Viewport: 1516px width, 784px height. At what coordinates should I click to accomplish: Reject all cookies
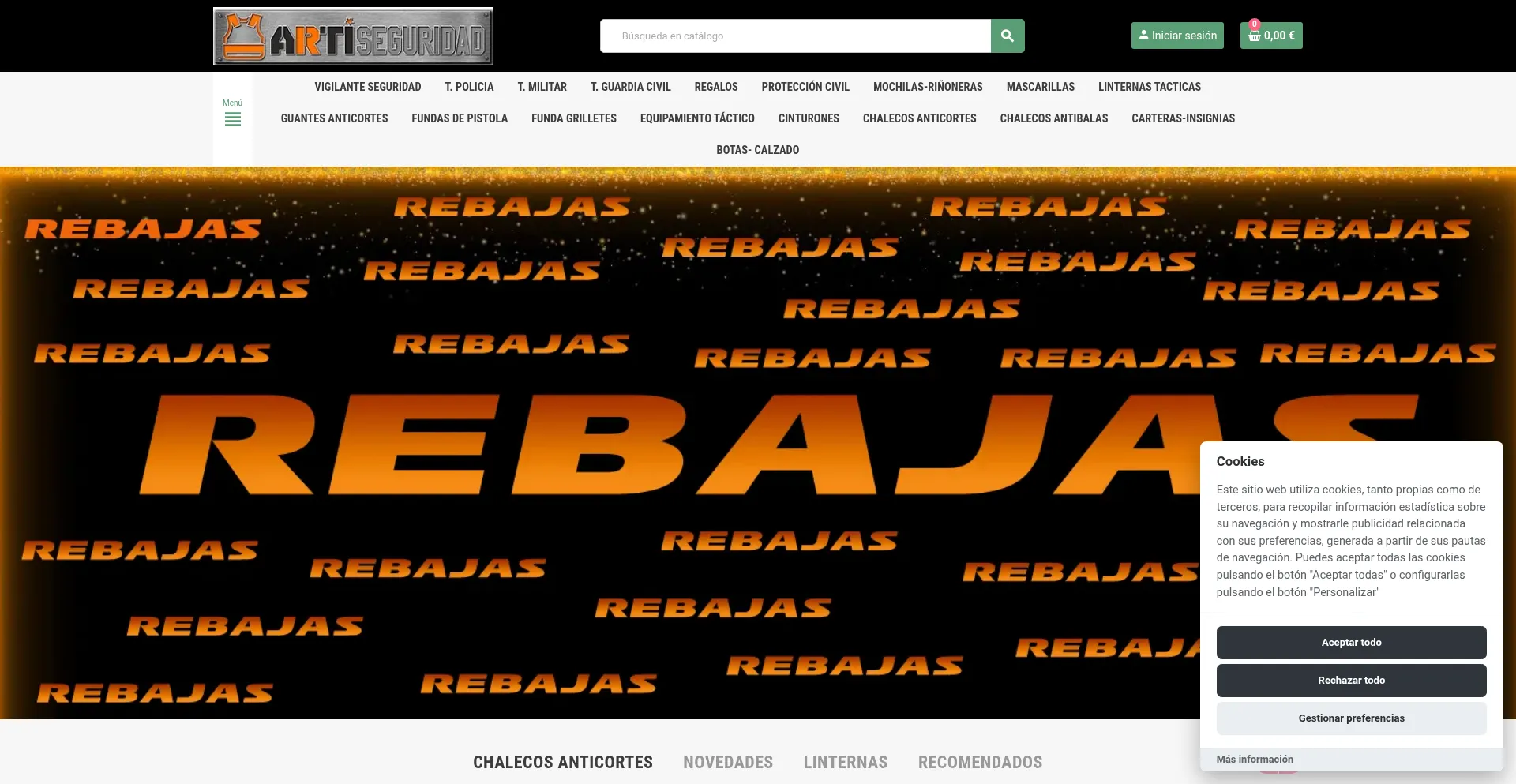point(1352,680)
